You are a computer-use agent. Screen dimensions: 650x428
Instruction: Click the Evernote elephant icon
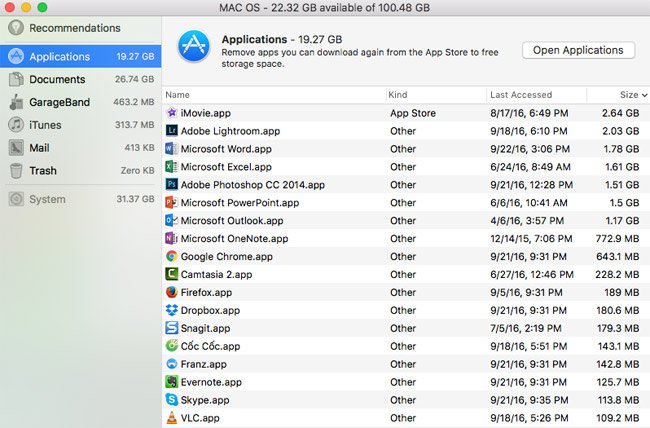(172, 382)
